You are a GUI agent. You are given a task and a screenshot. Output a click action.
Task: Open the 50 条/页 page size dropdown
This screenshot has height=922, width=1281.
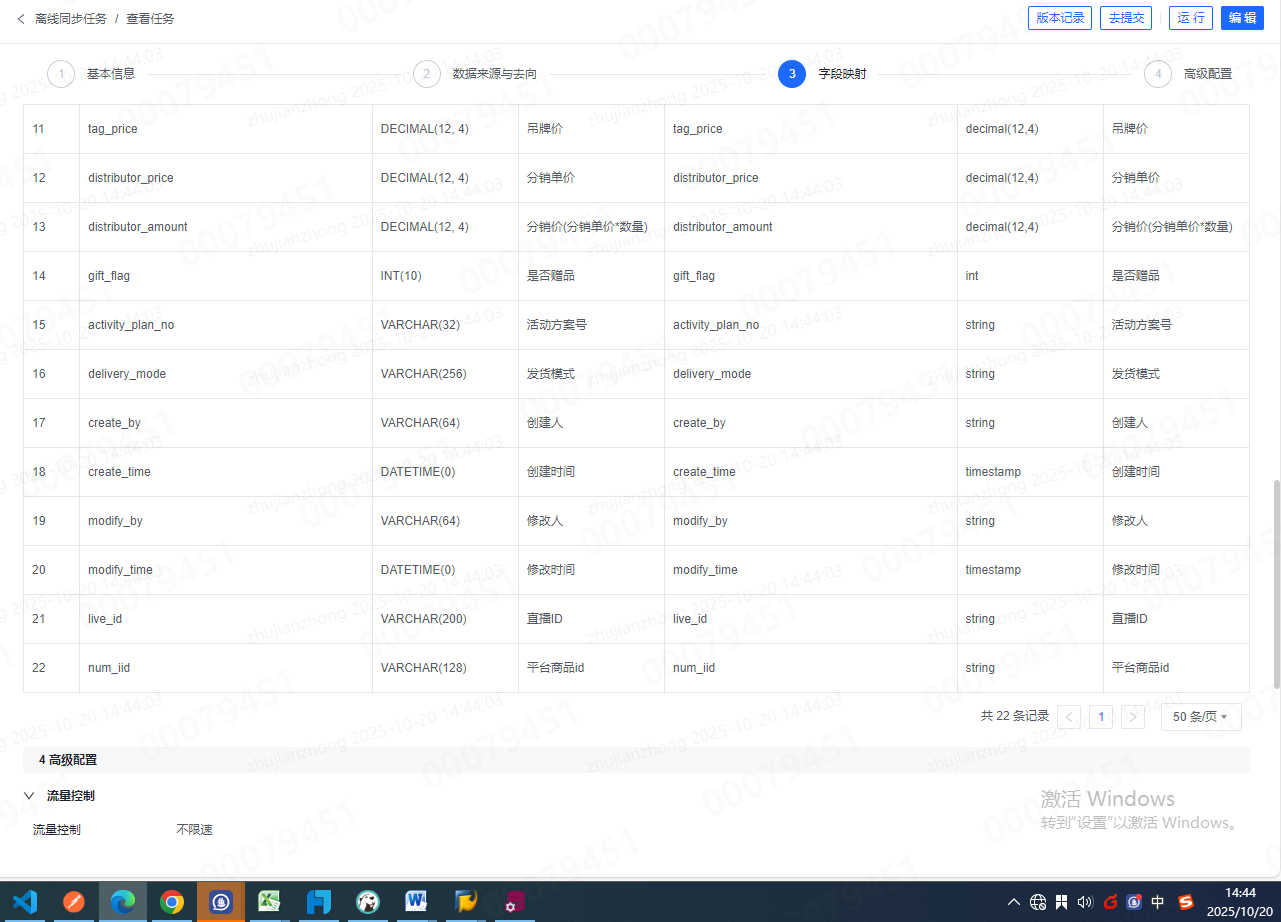(x=1200, y=716)
